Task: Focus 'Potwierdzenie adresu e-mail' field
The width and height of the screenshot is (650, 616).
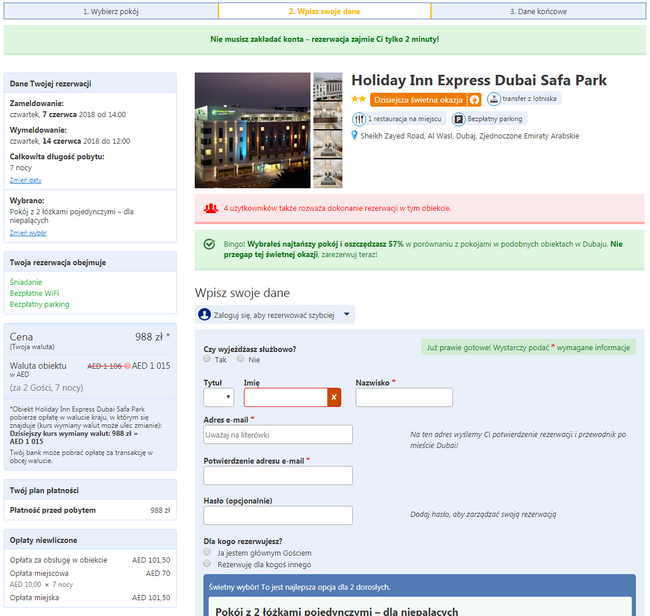Action: [278, 475]
